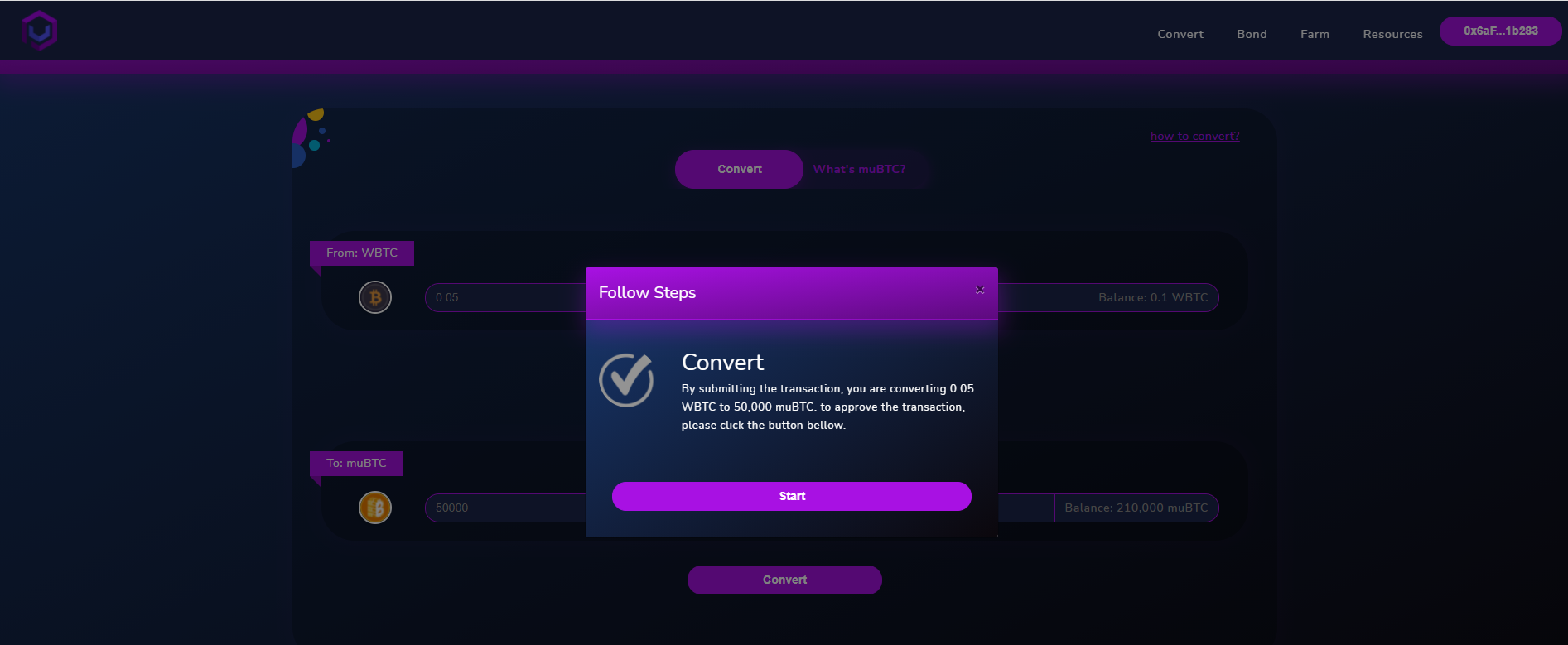Open the Bond navigation menu item

coord(1252,34)
